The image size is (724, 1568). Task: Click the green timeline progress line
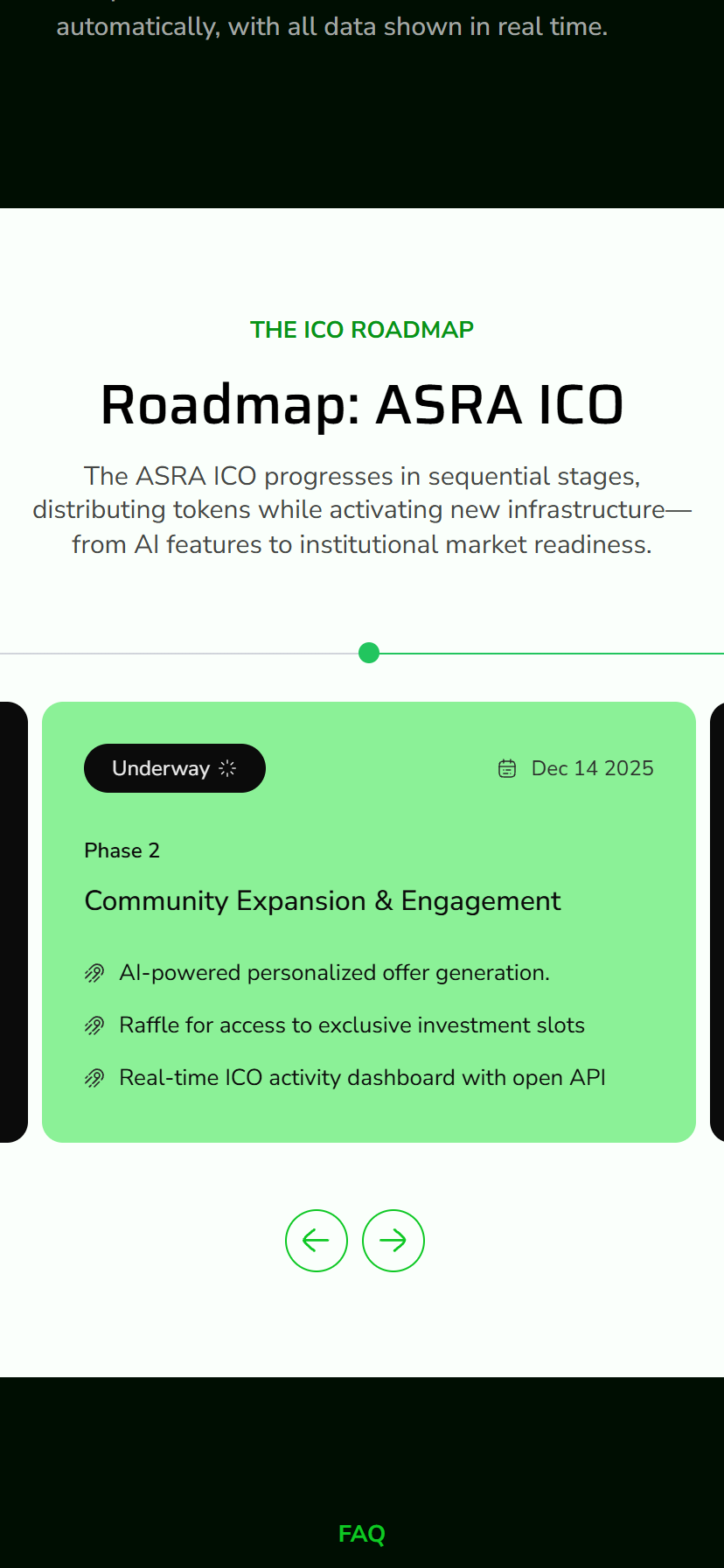pos(551,653)
